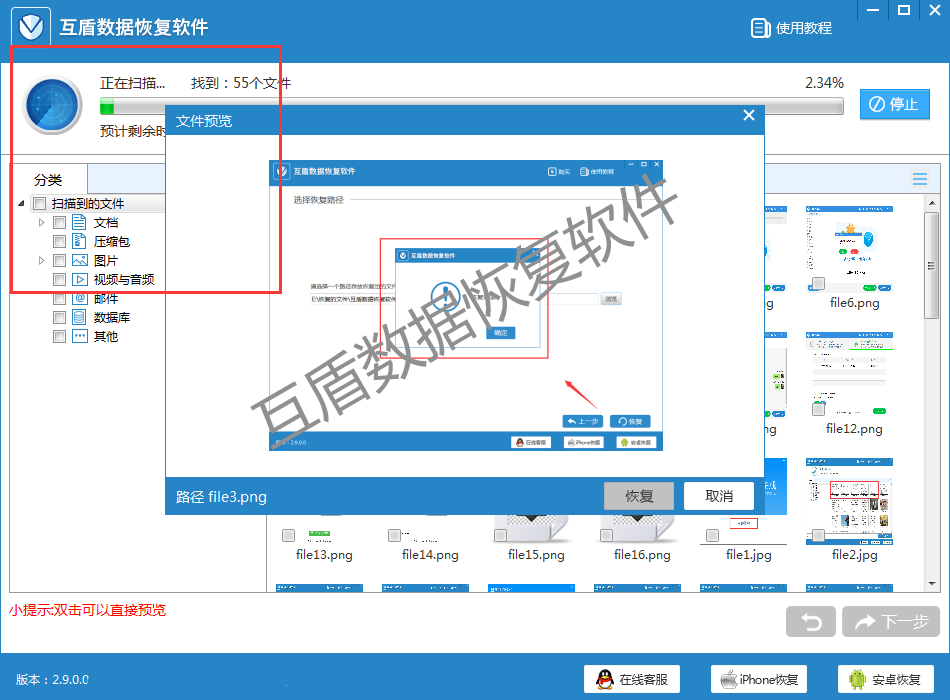Click the file14.png file name
Viewport: 950px width, 700px height.
430,555
